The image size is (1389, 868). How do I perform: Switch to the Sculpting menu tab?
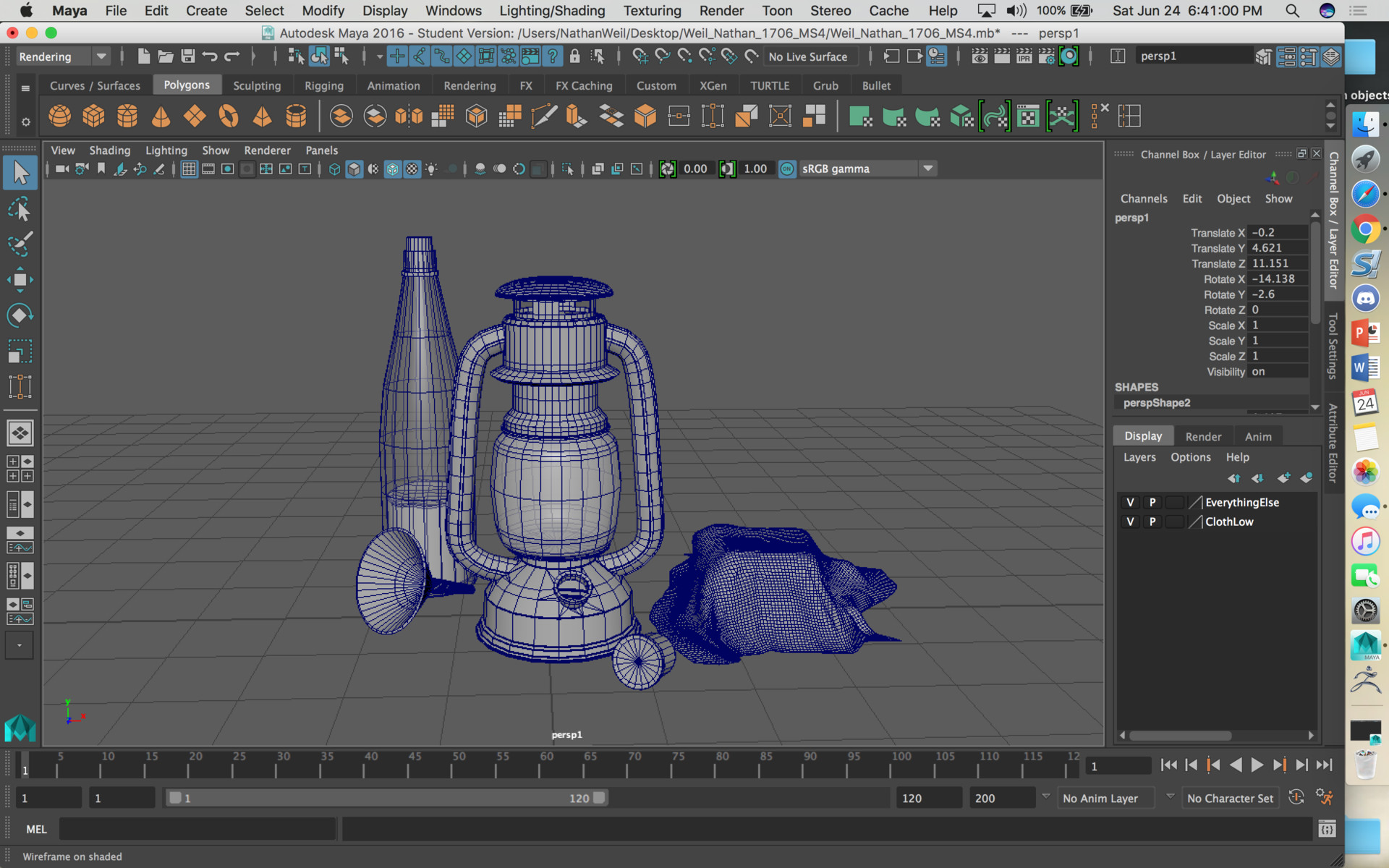(x=258, y=85)
